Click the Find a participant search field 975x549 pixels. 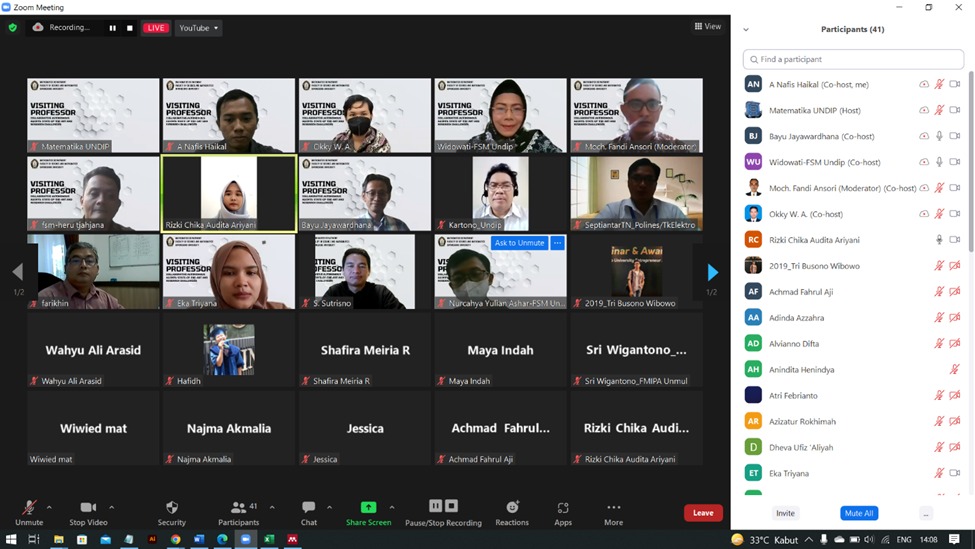(853, 59)
